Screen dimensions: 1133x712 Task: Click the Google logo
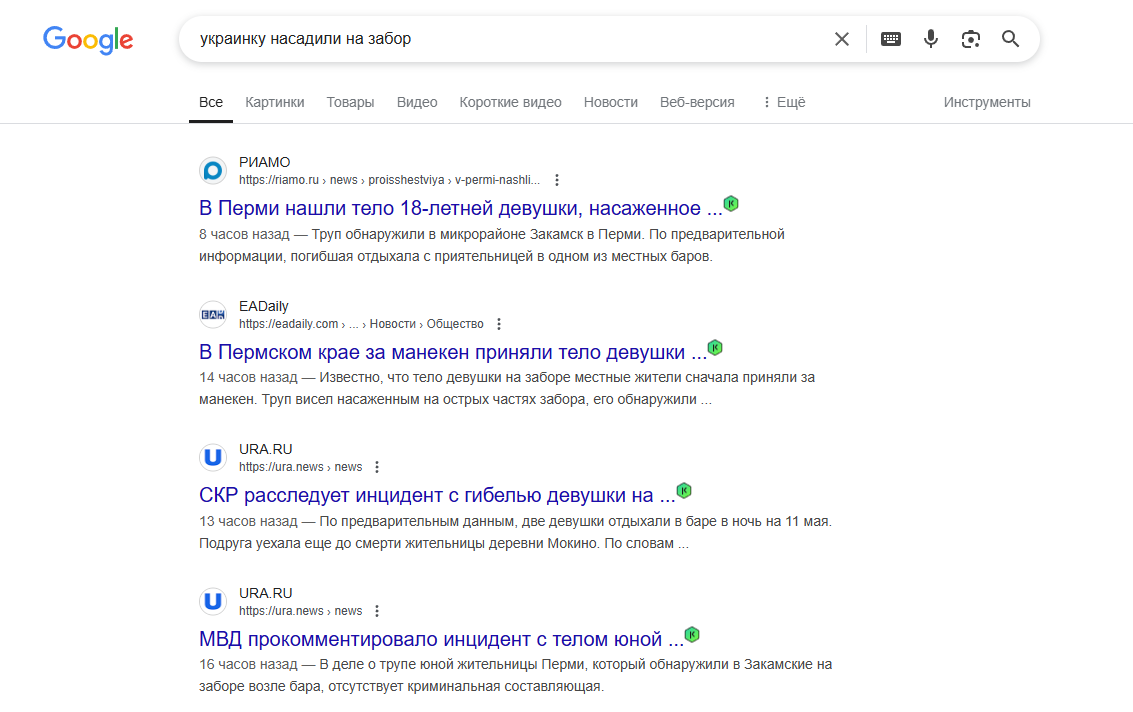point(88,40)
